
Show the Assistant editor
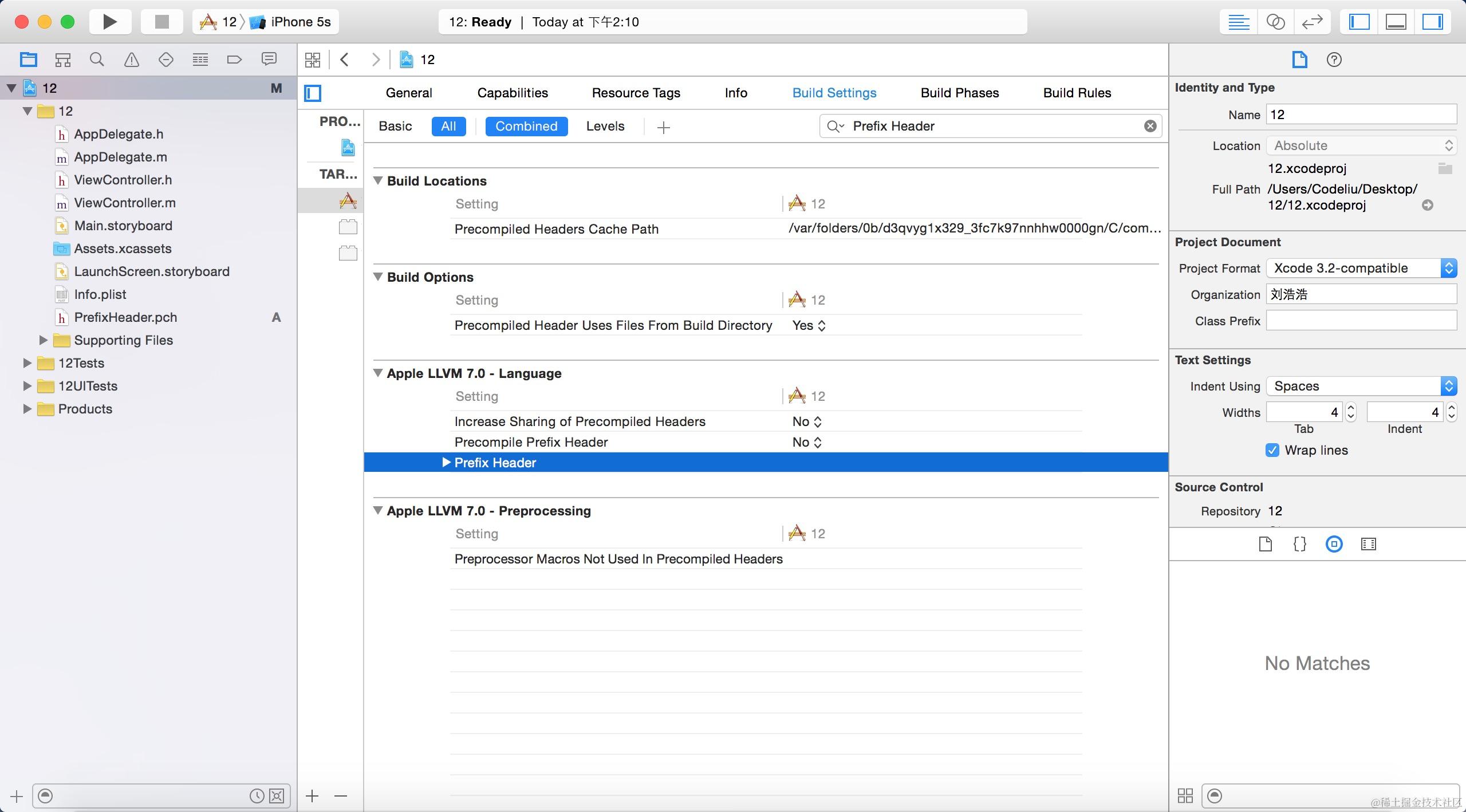tap(1275, 22)
